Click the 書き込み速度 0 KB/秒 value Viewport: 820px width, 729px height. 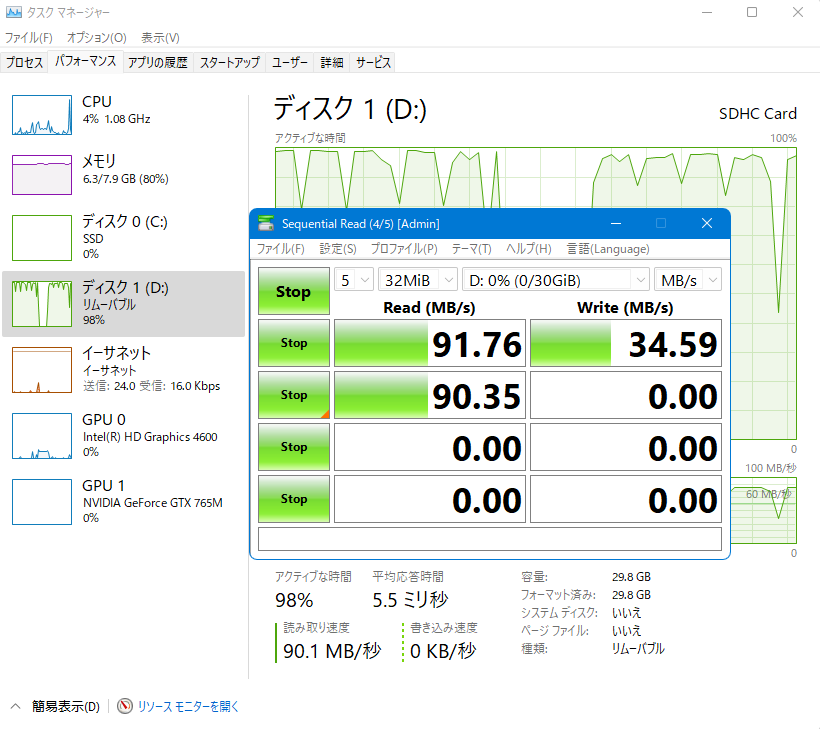point(443,651)
